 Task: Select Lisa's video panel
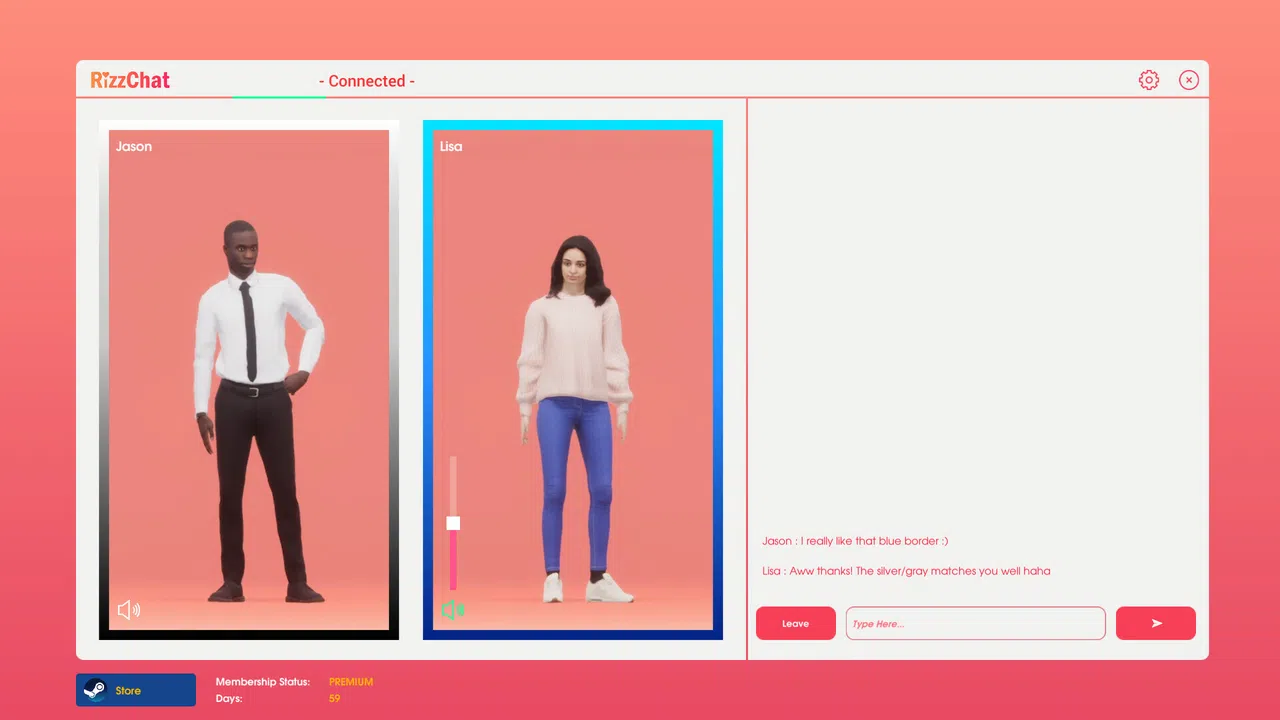point(573,380)
